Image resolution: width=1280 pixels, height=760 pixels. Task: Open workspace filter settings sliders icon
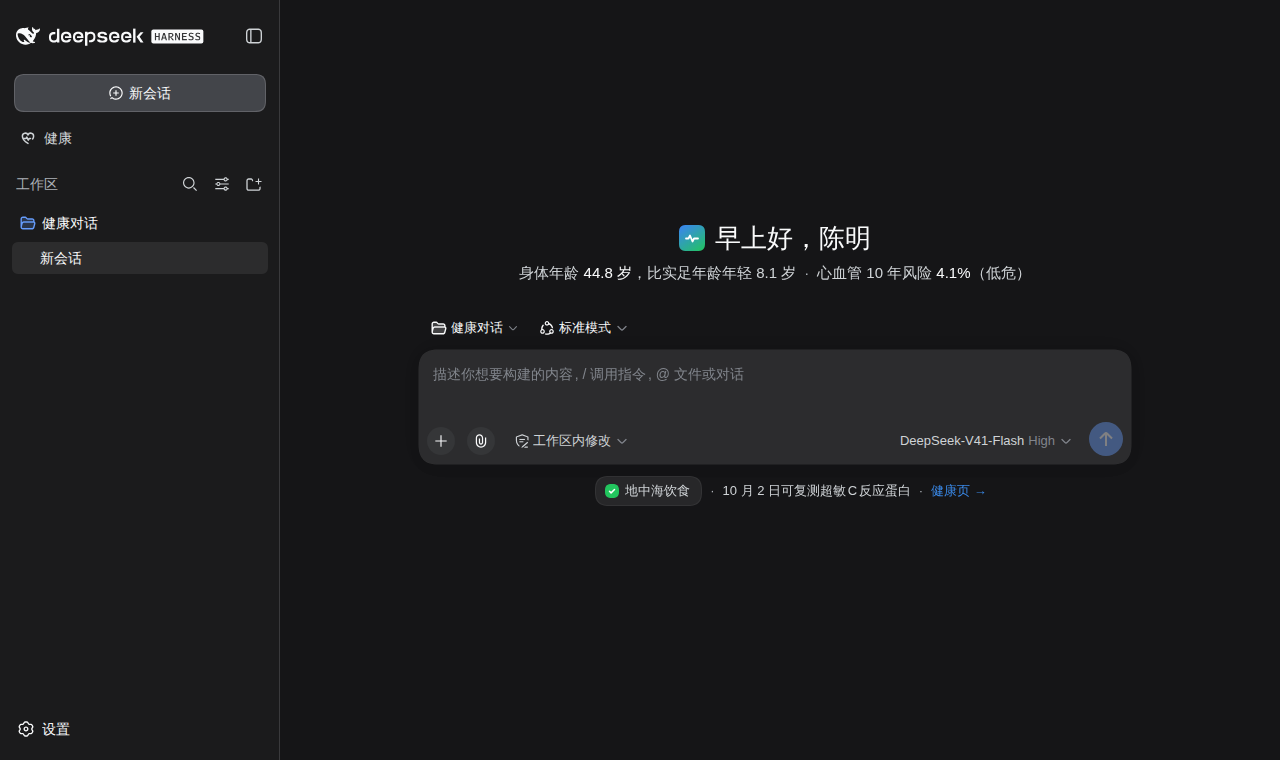pyautogui.click(x=222, y=184)
